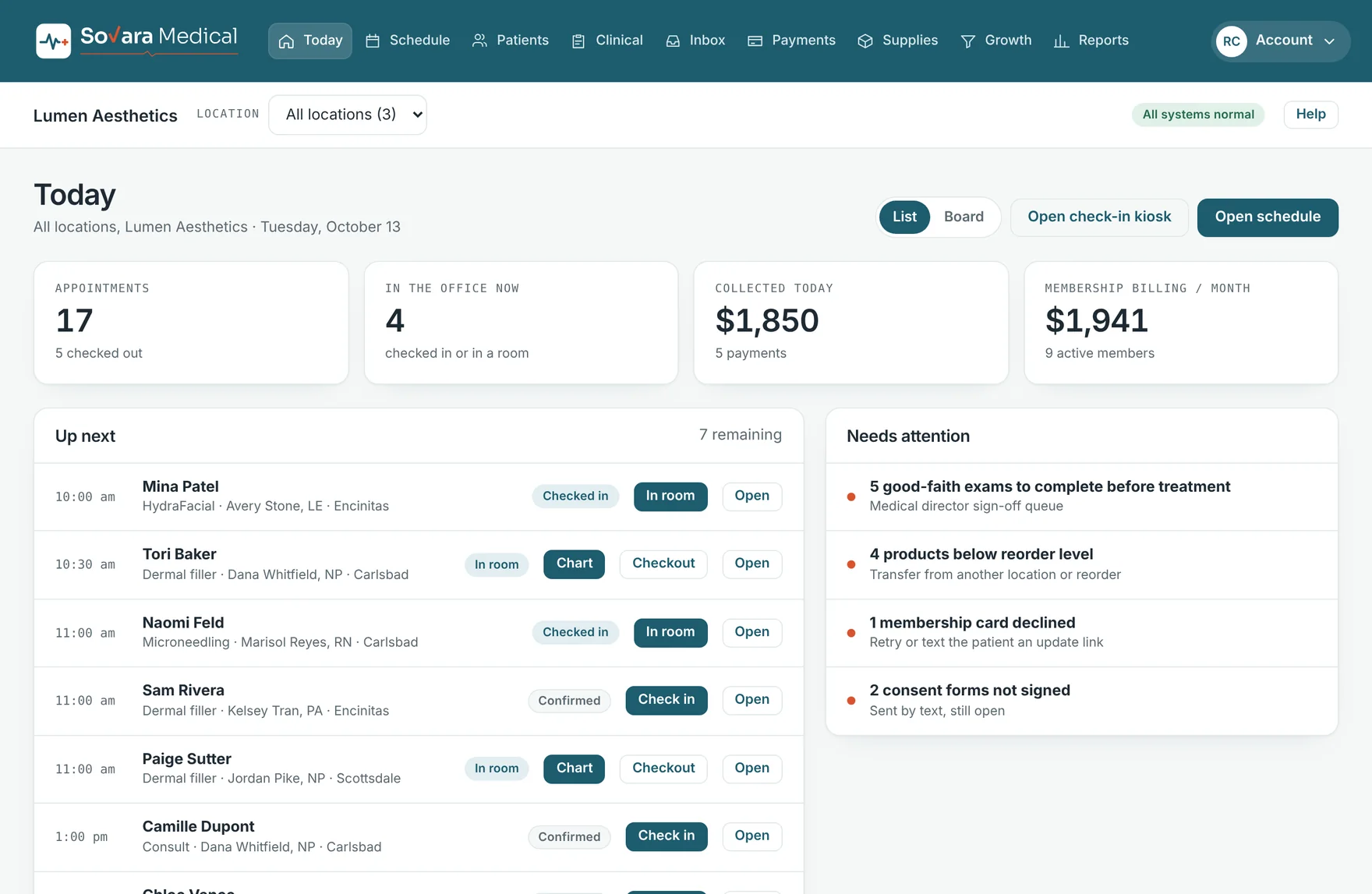Click In room button for Naomi Feld
1372x894 pixels.
click(x=670, y=632)
